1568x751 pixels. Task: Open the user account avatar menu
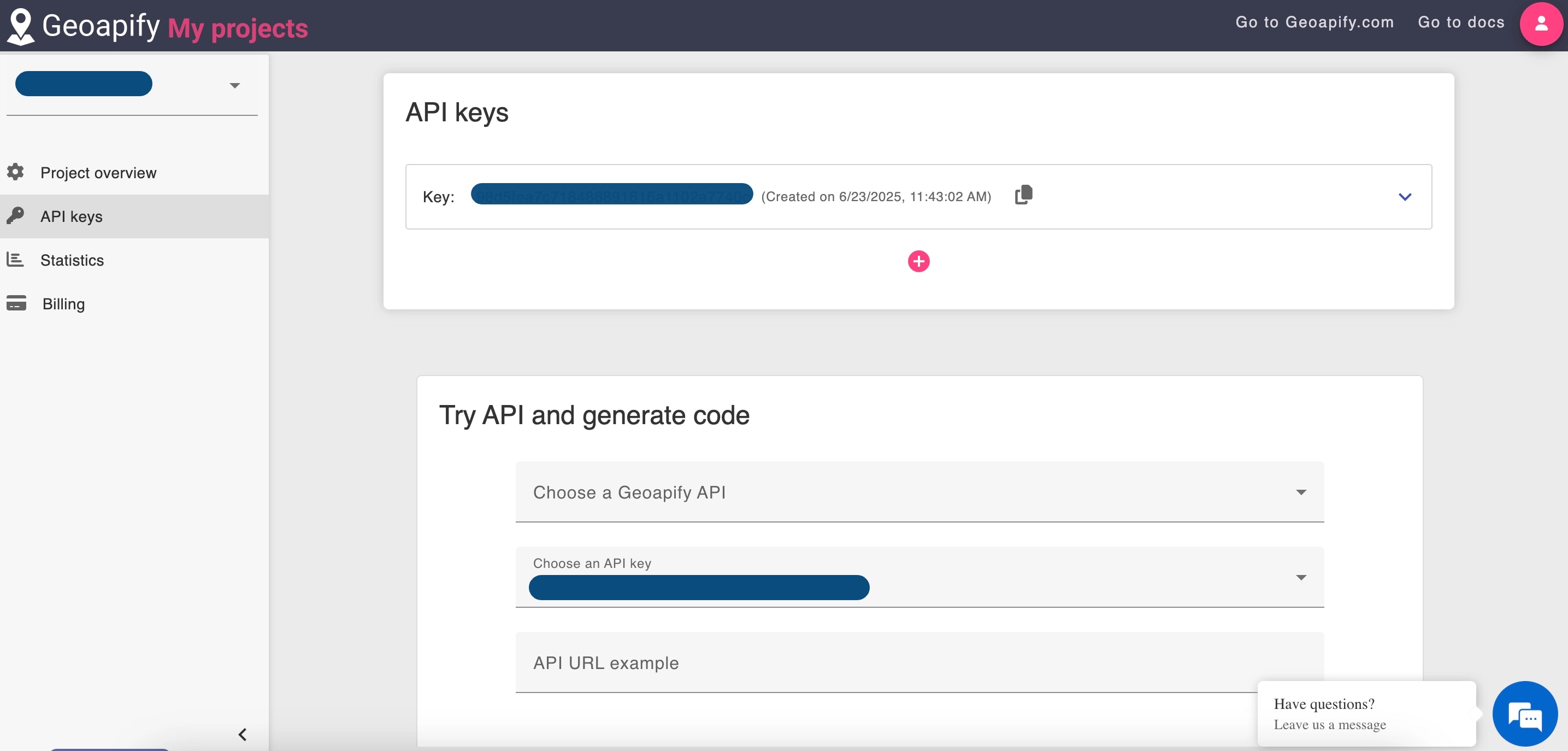point(1541,24)
